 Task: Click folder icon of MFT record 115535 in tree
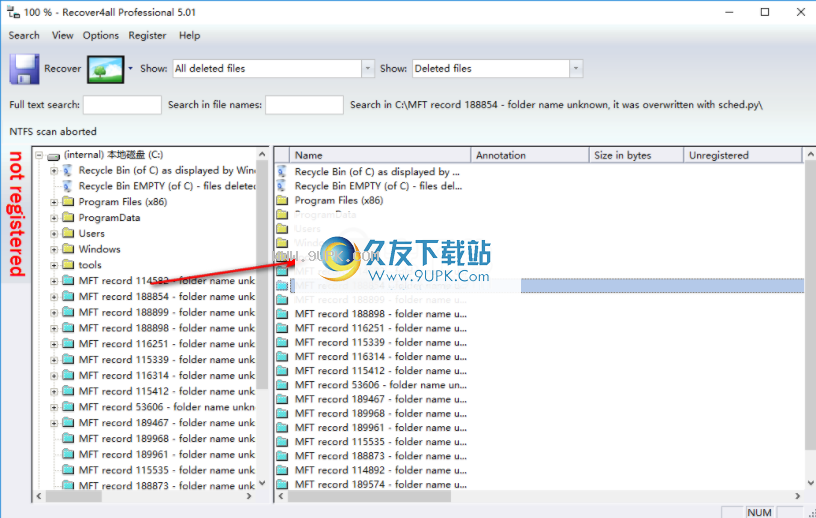(x=68, y=470)
